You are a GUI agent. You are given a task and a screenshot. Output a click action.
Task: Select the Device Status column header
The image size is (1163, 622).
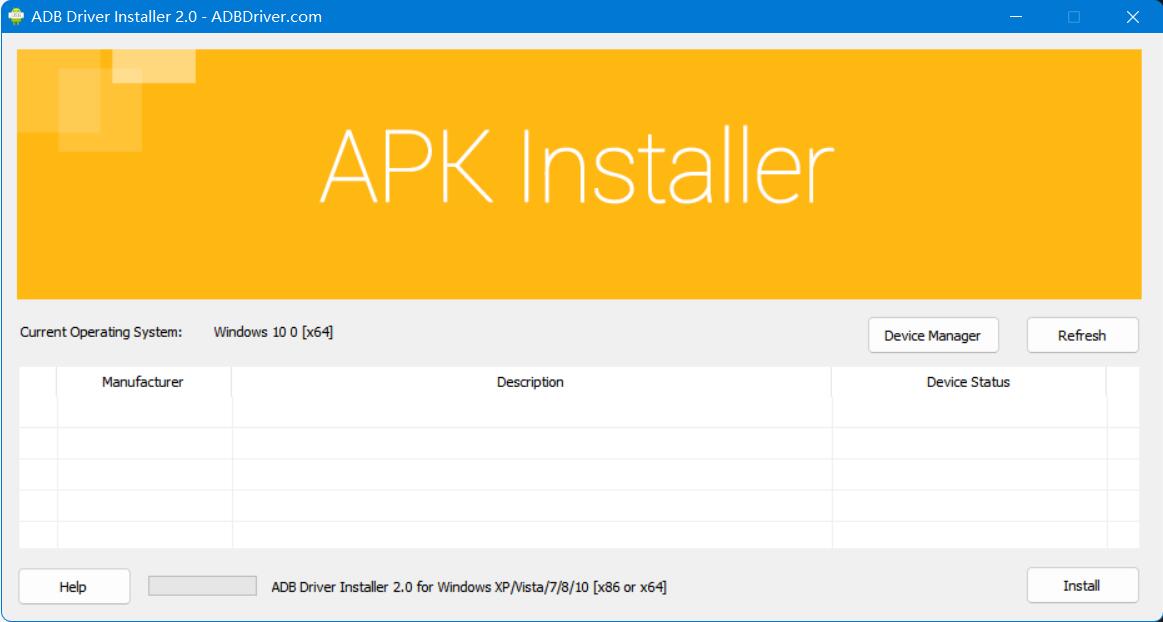click(968, 382)
